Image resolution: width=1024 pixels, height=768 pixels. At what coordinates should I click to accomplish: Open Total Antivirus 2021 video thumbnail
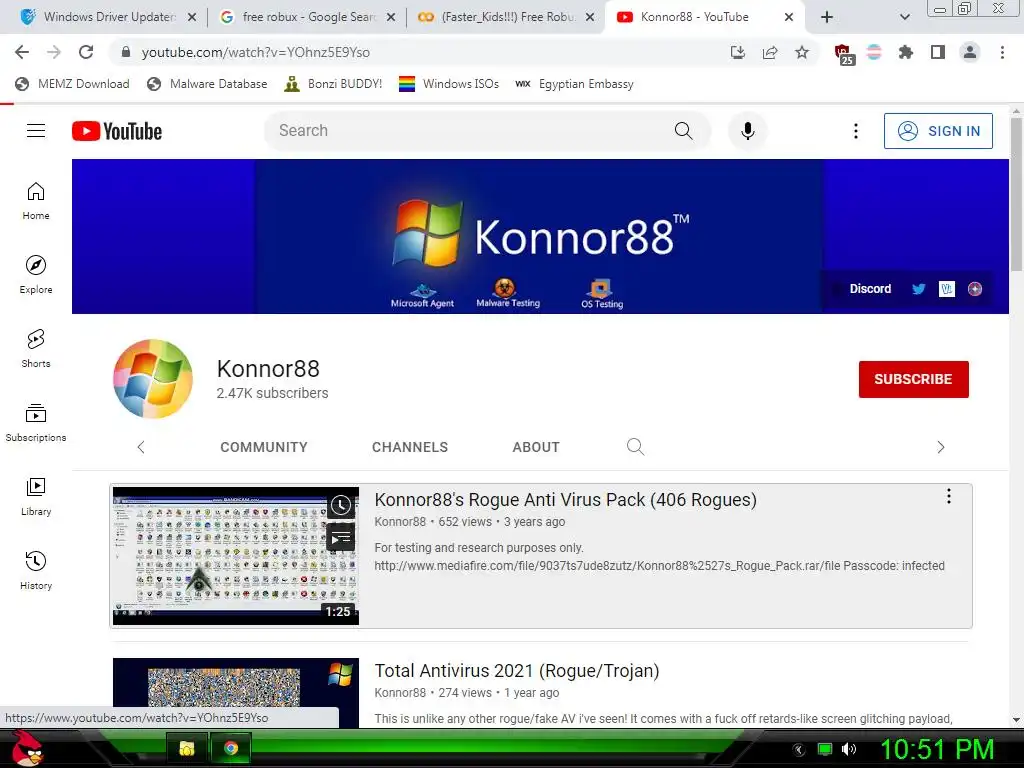pyautogui.click(x=236, y=692)
